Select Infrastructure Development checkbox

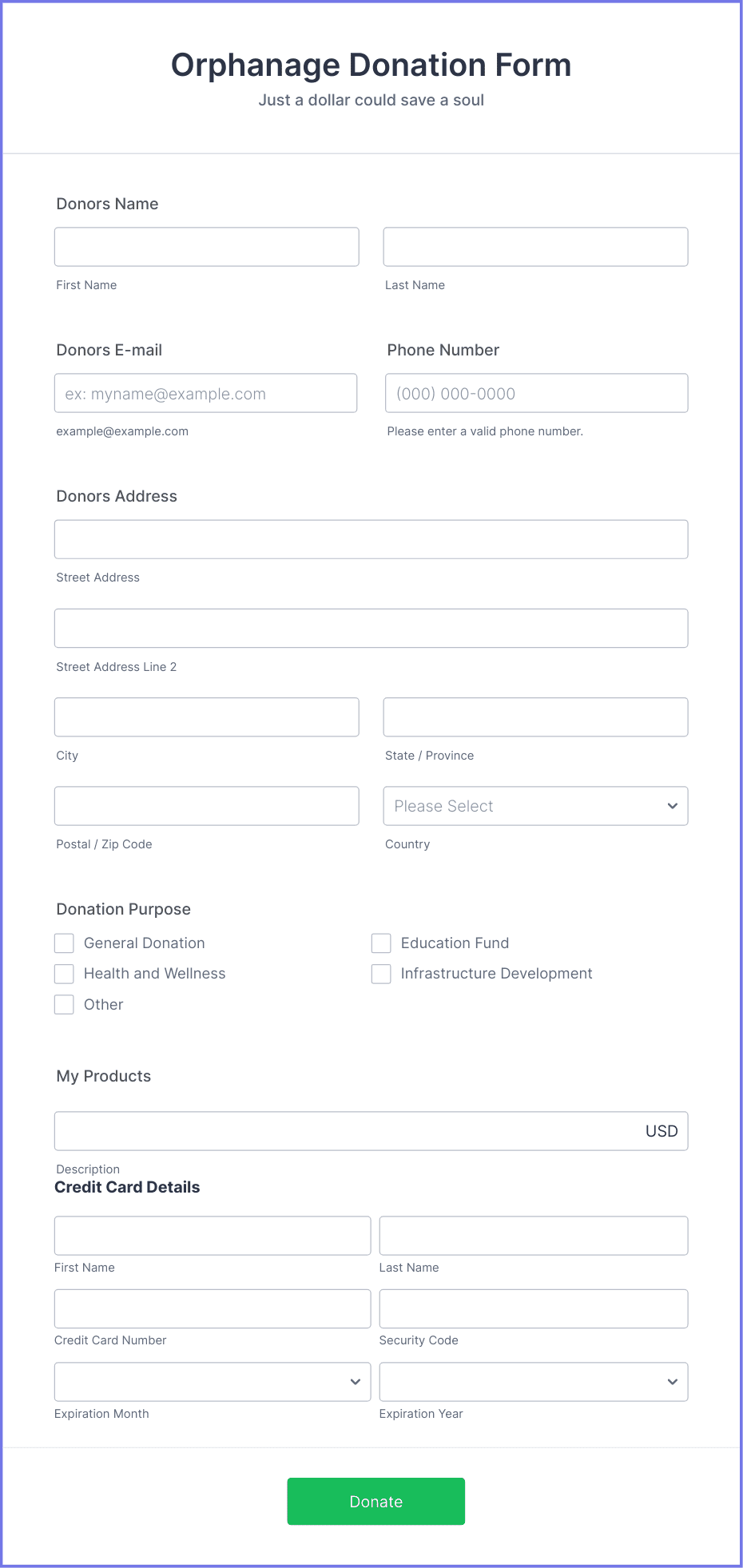coord(381,974)
